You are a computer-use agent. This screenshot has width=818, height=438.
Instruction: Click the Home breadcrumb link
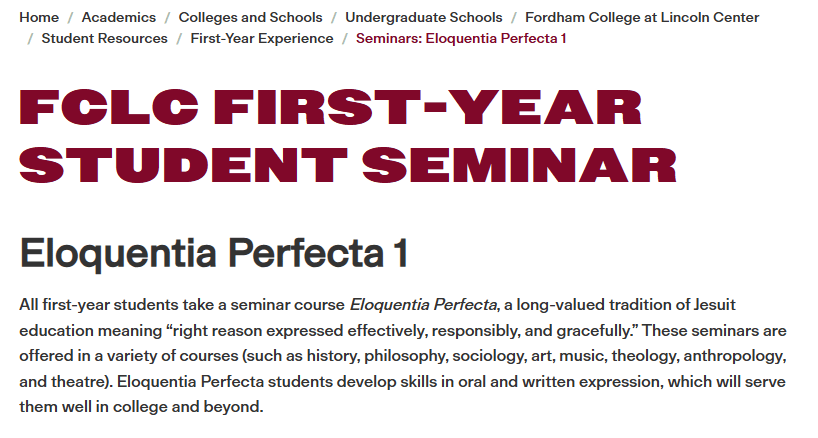click(x=39, y=17)
